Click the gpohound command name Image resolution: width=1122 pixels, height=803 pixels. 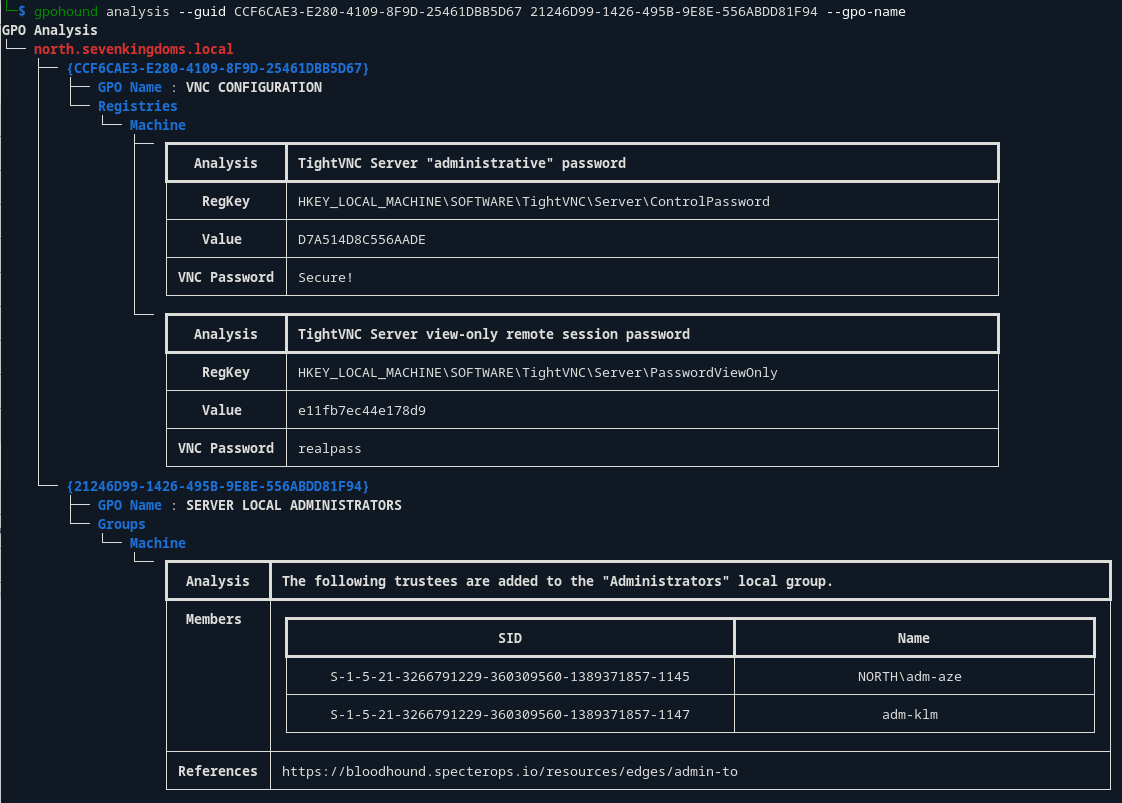point(66,11)
